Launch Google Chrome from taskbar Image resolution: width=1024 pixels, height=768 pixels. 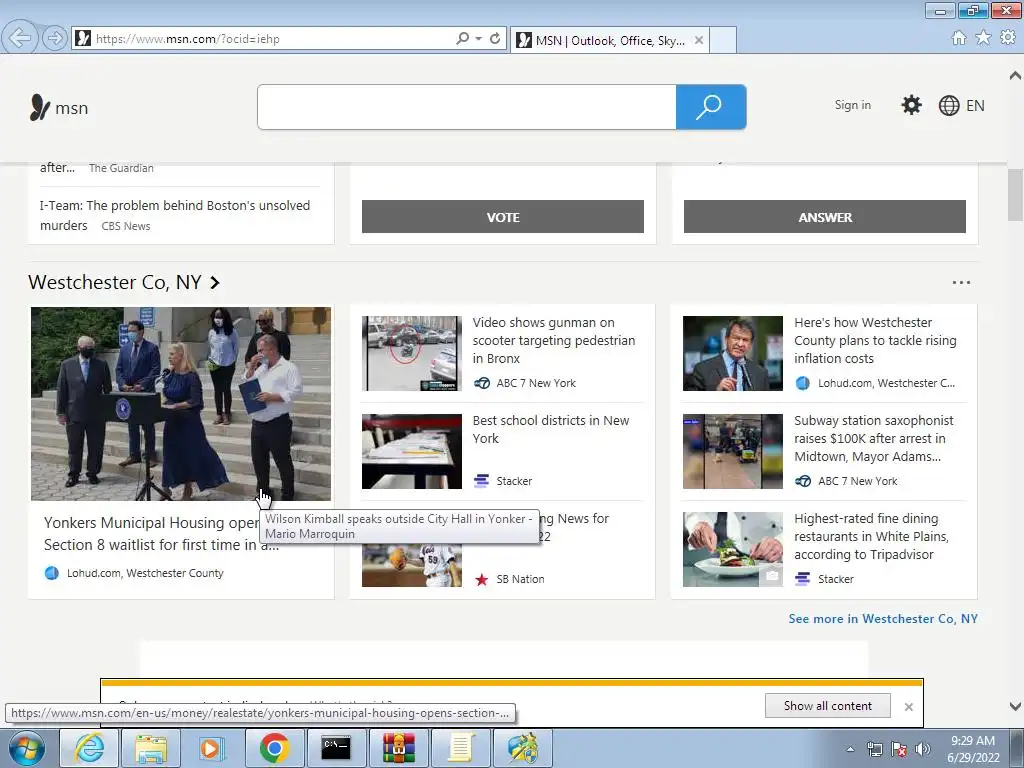pyautogui.click(x=274, y=748)
